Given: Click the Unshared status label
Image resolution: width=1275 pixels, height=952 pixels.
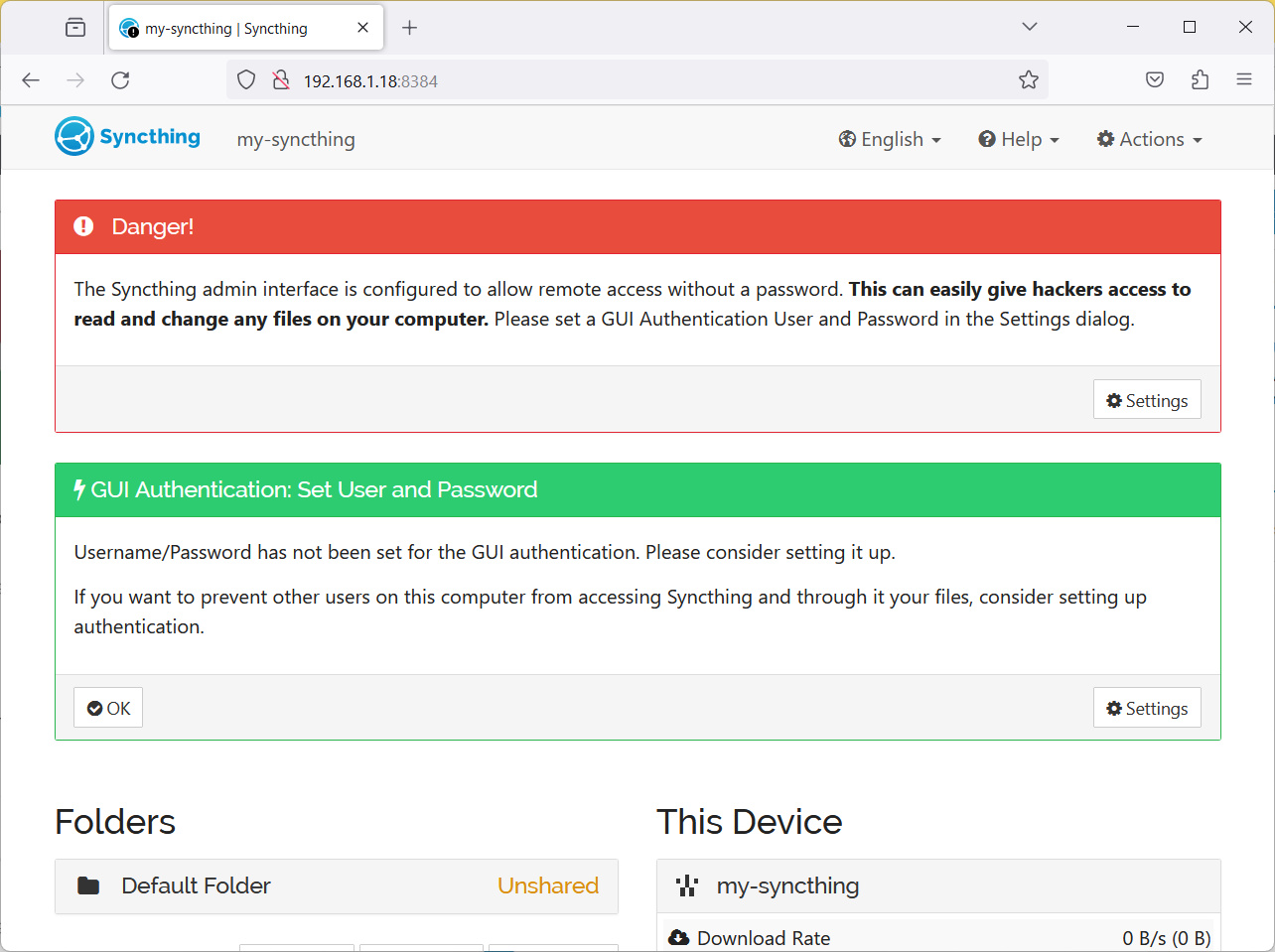Looking at the screenshot, I should [x=548, y=885].
